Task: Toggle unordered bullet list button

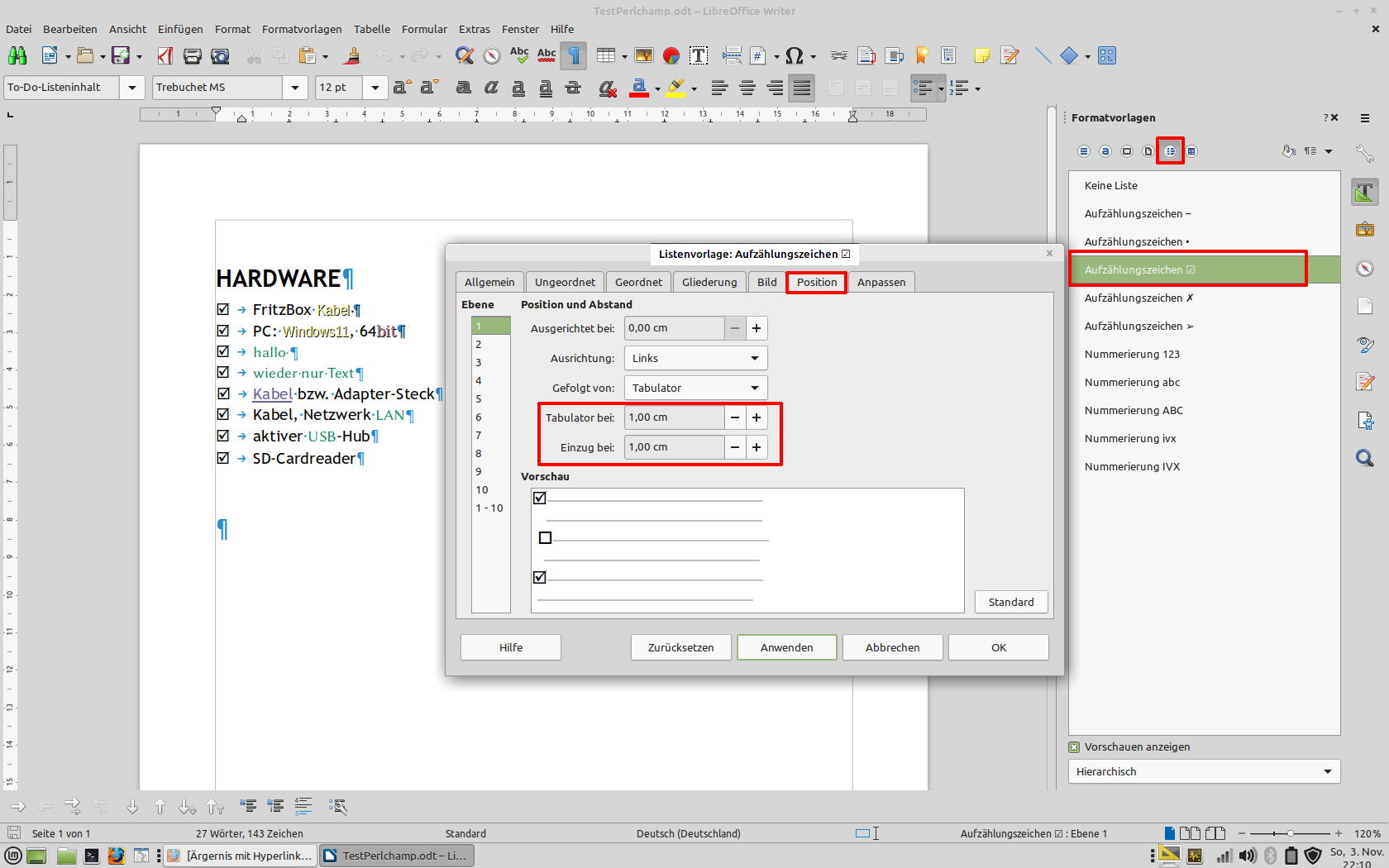Action: point(923,88)
